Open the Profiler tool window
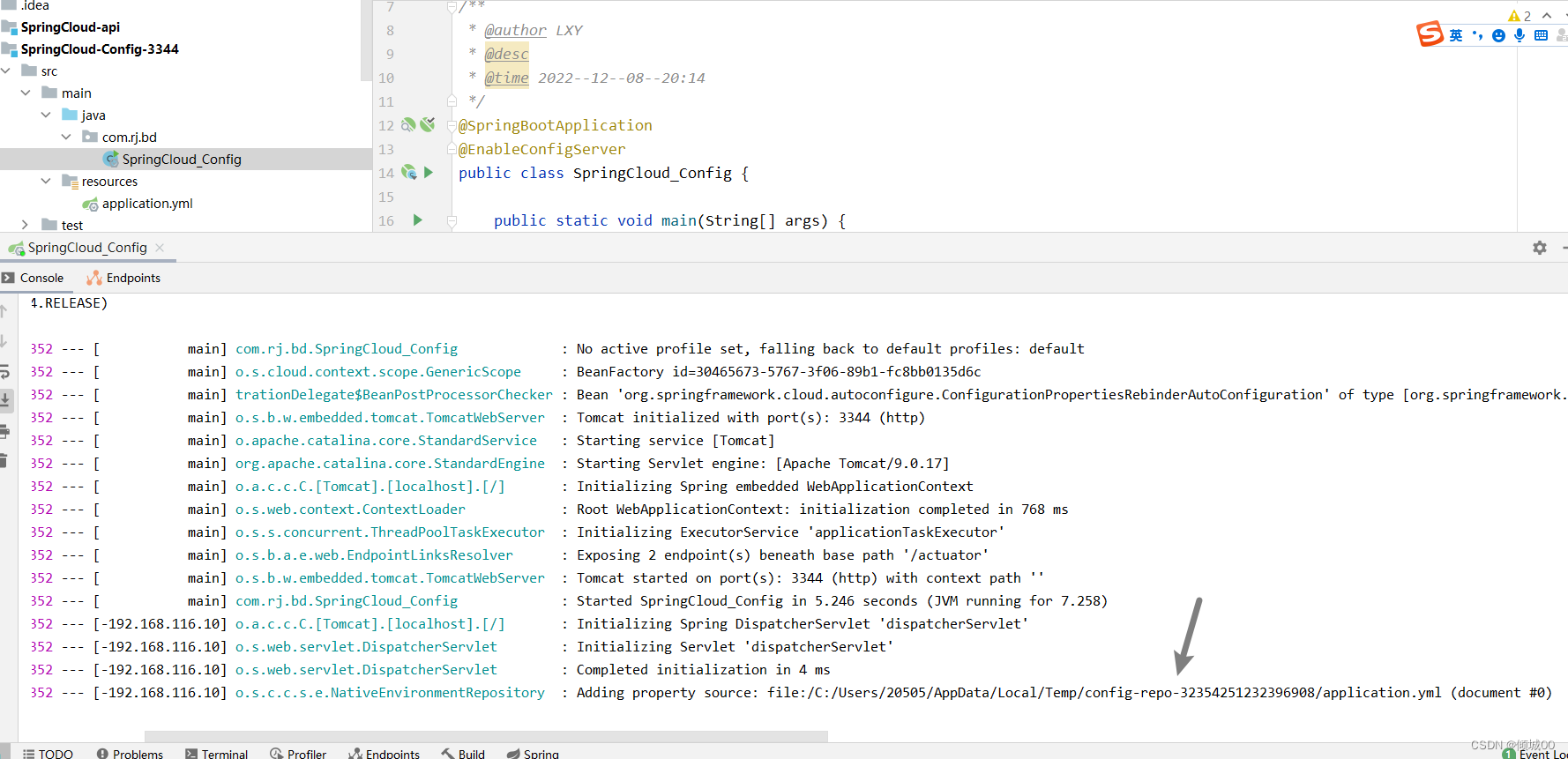This screenshot has width=1568, height=759. click(298, 754)
